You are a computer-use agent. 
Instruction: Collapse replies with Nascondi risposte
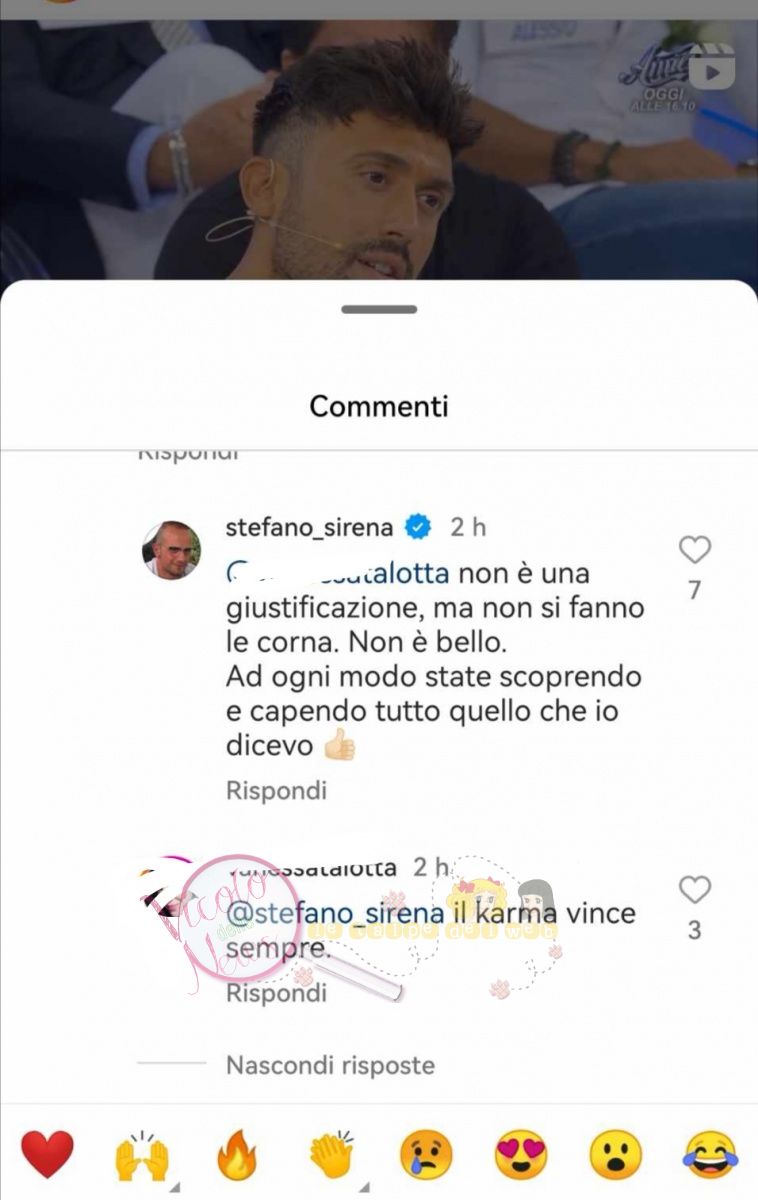330,1065
